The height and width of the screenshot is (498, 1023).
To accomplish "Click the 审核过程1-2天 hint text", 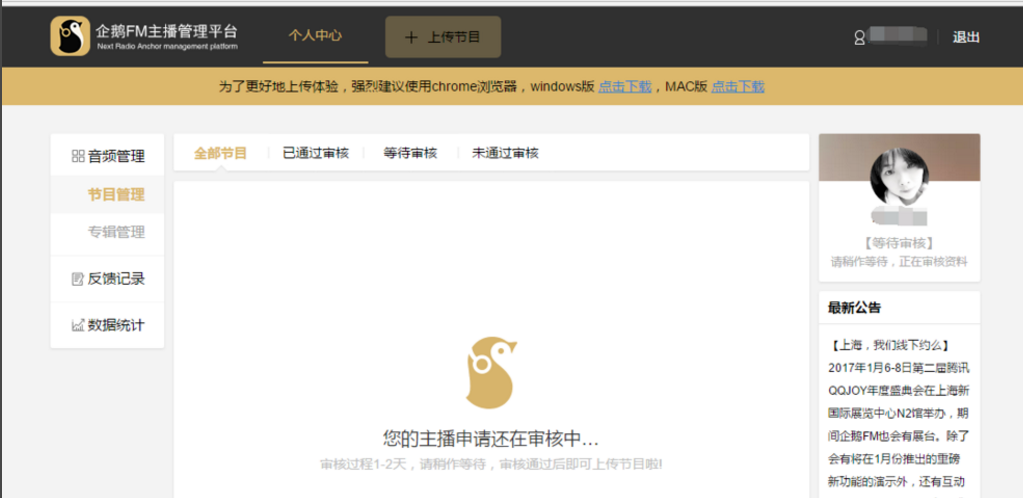I will (x=491, y=465).
